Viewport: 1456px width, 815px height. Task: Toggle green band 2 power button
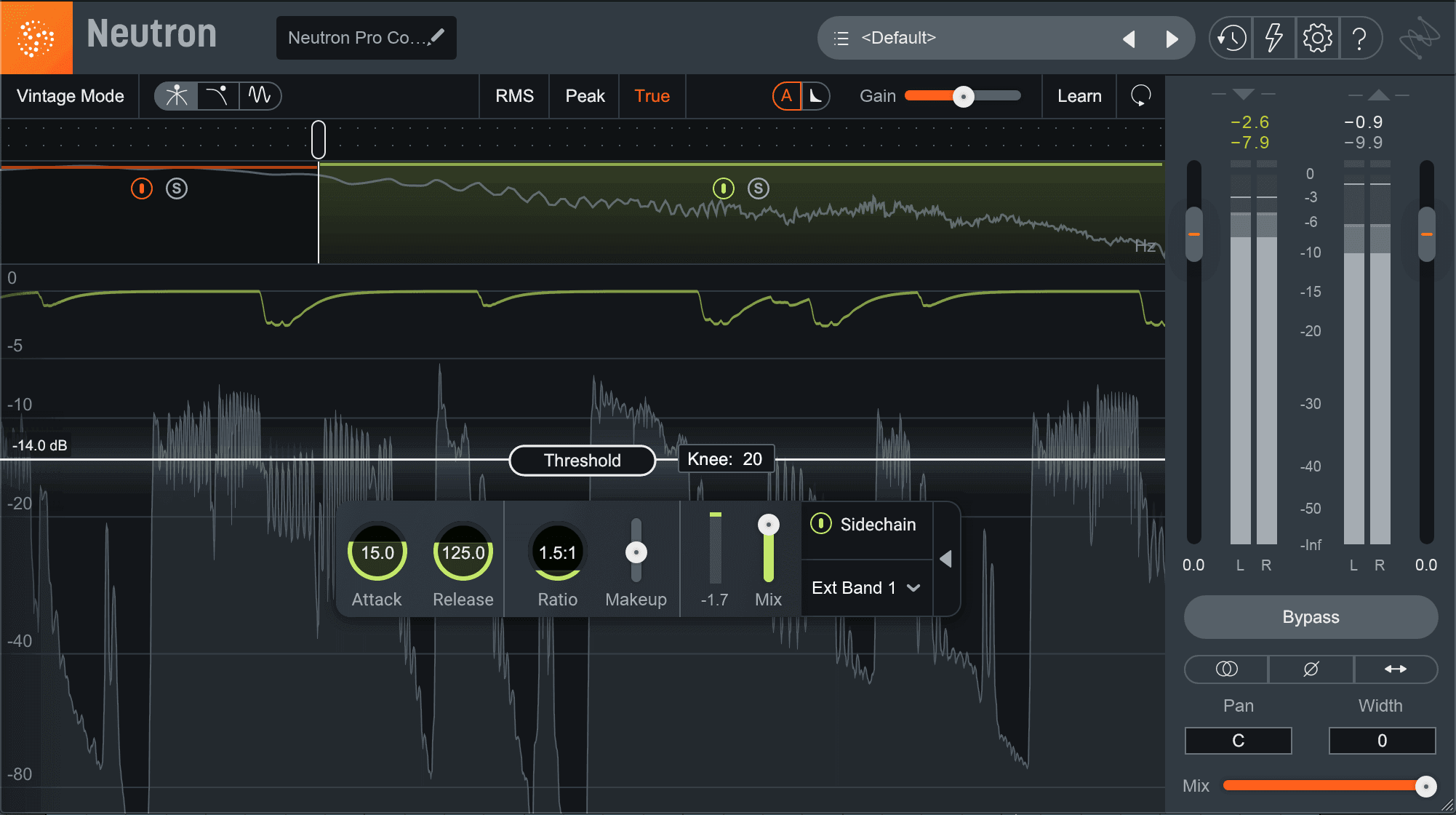coord(724,188)
